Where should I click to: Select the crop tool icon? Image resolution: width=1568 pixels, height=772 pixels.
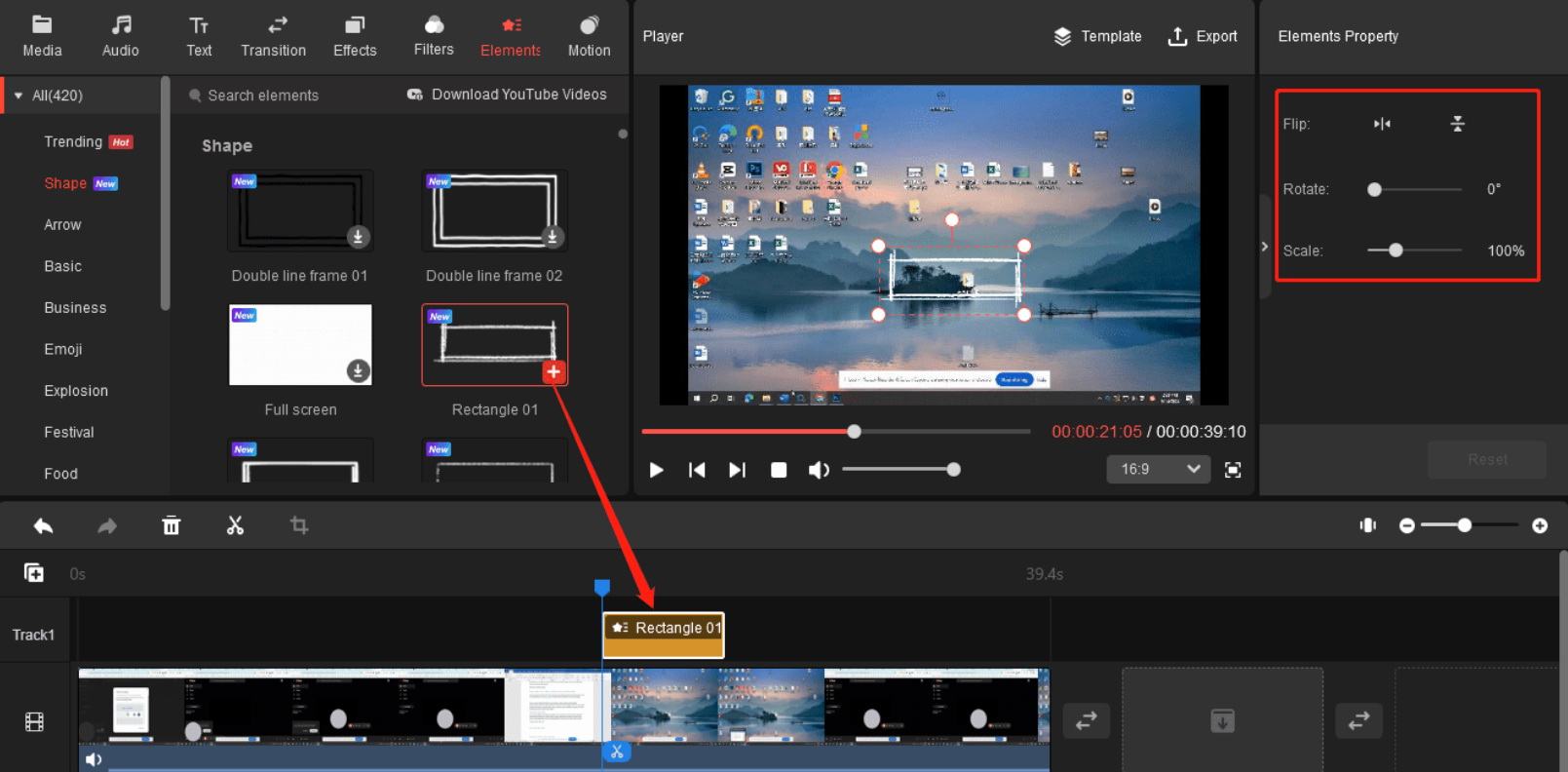pos(299,525)
